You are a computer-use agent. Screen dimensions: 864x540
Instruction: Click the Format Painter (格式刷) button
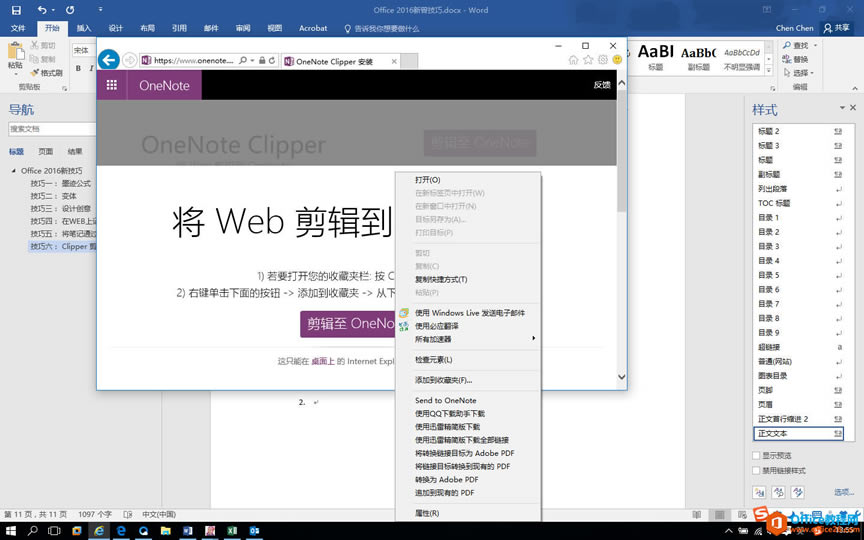47,73
